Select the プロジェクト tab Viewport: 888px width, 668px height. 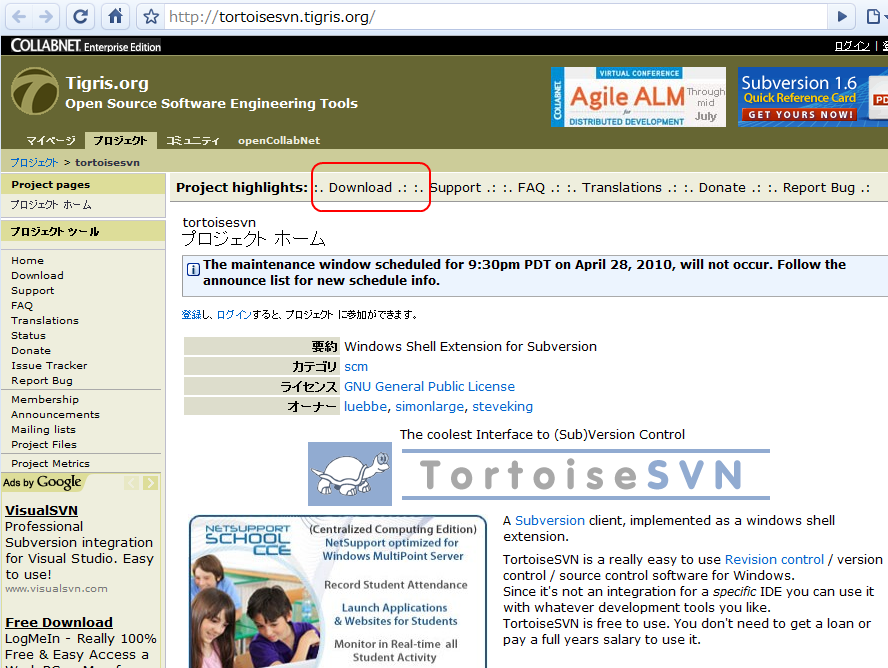120,140
